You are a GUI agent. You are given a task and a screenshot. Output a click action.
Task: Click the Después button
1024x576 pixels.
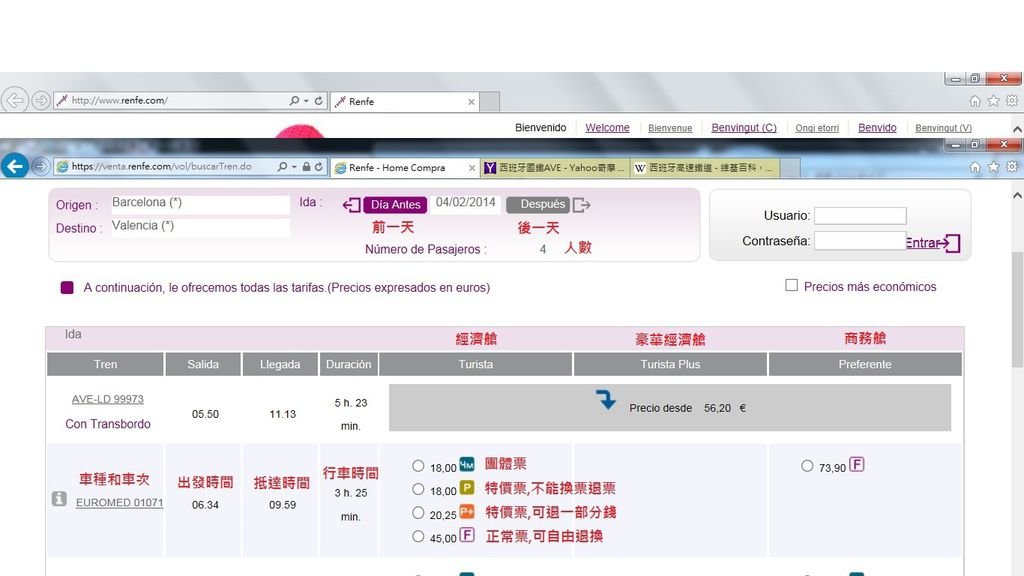(x=537, y=204)
